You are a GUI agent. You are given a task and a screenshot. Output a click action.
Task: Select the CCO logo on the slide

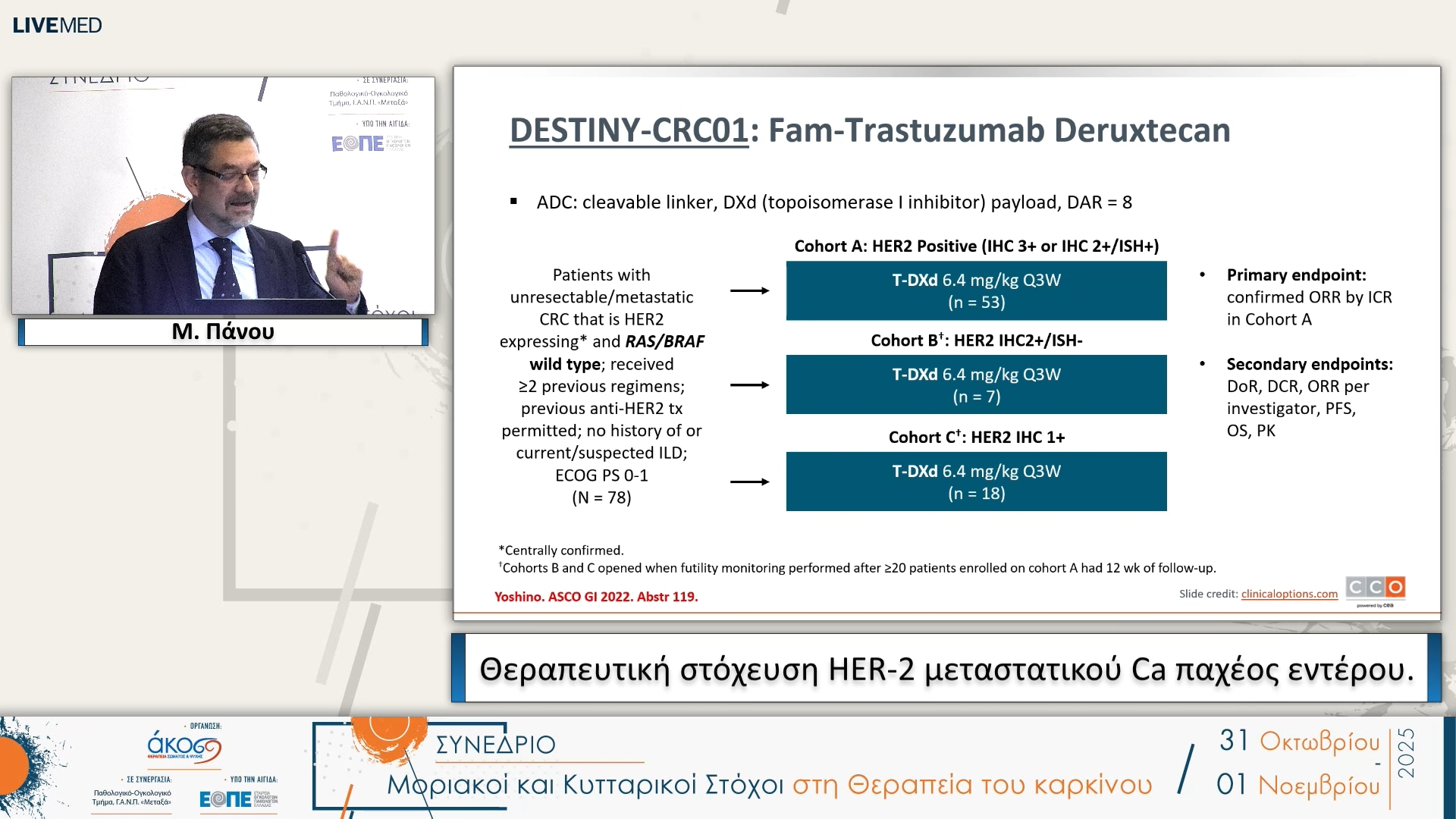pos(1375,586)
